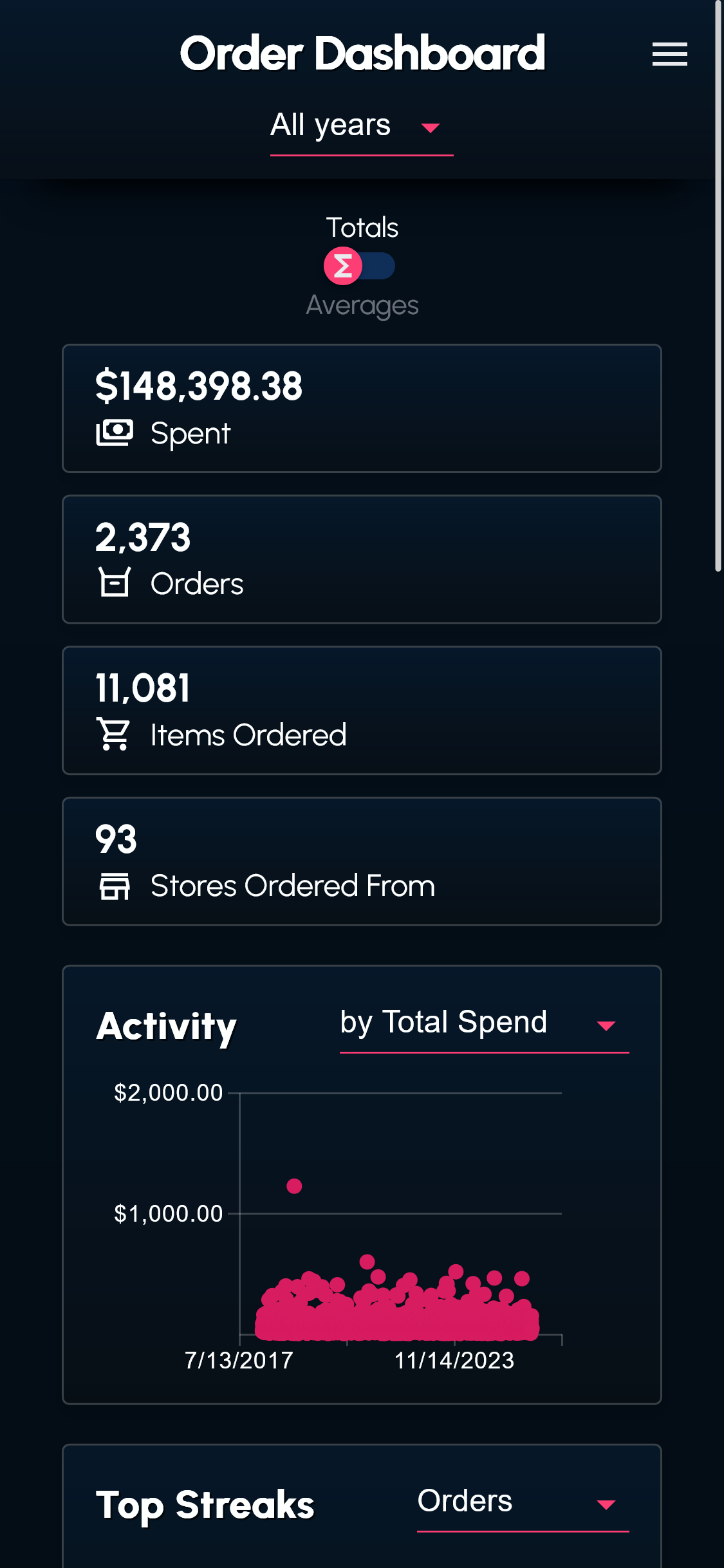The image size is (724, 1568).
Task: Click the Order Dashboard title
Action: tap(362, 53)
